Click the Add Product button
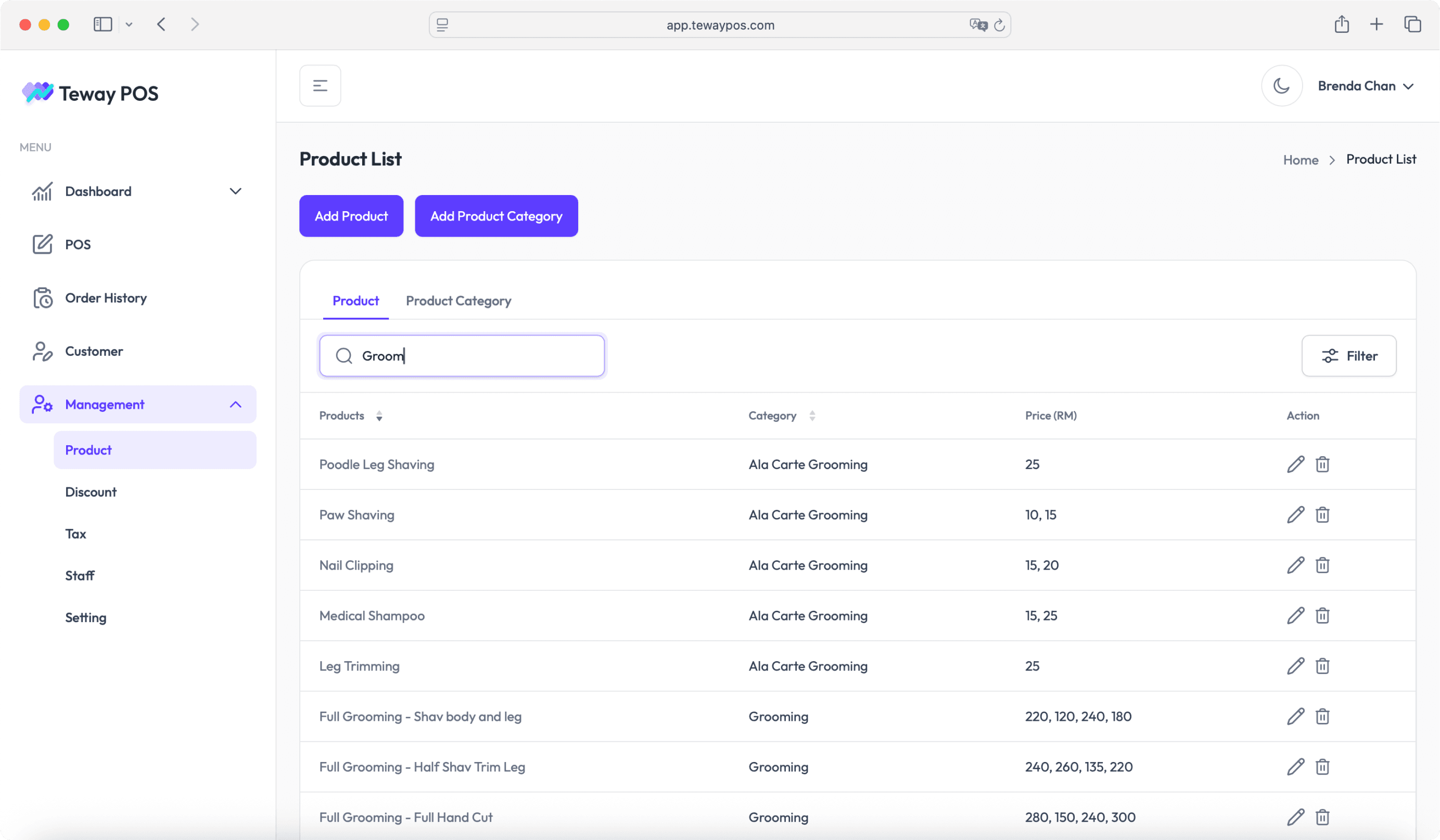 tap(351, 216)
